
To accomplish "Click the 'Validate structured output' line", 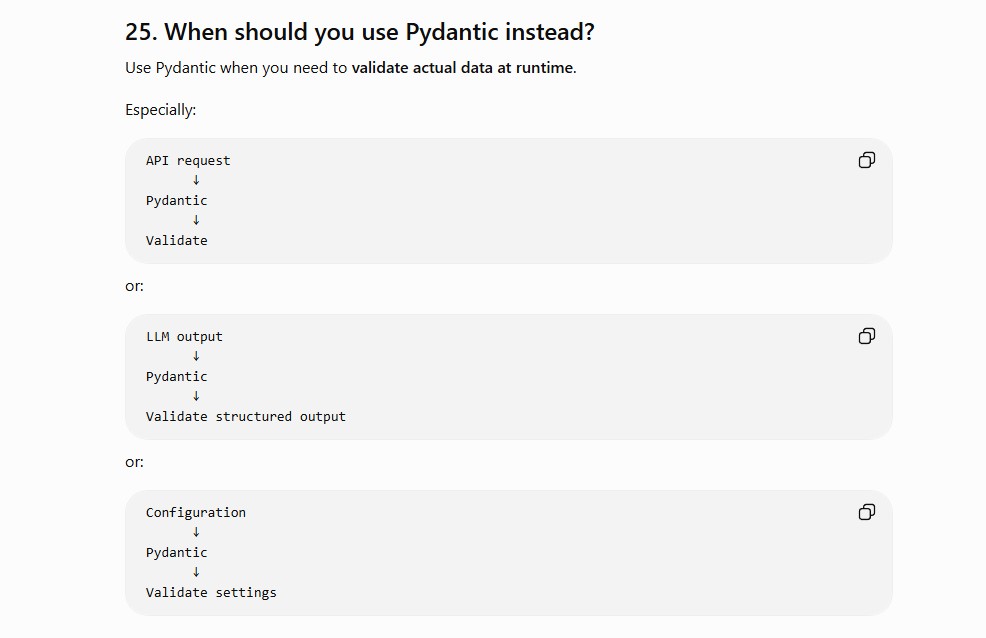I will (x=246, y=417).
